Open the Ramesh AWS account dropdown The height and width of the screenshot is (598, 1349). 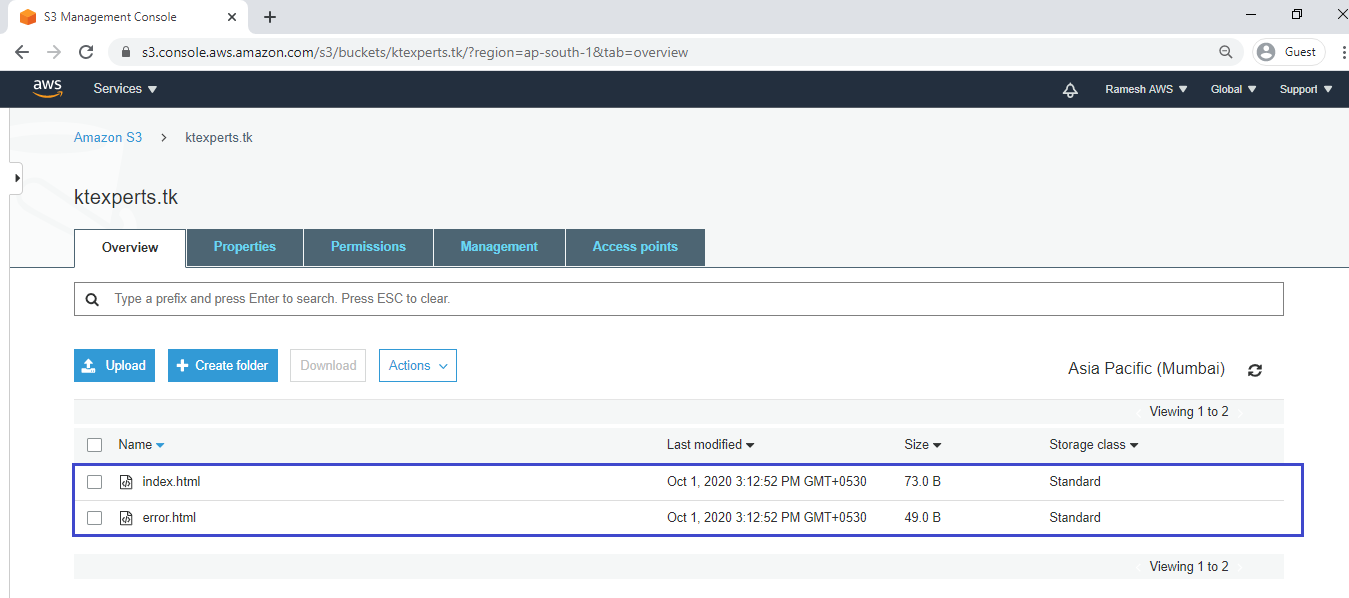point(1146,89)
